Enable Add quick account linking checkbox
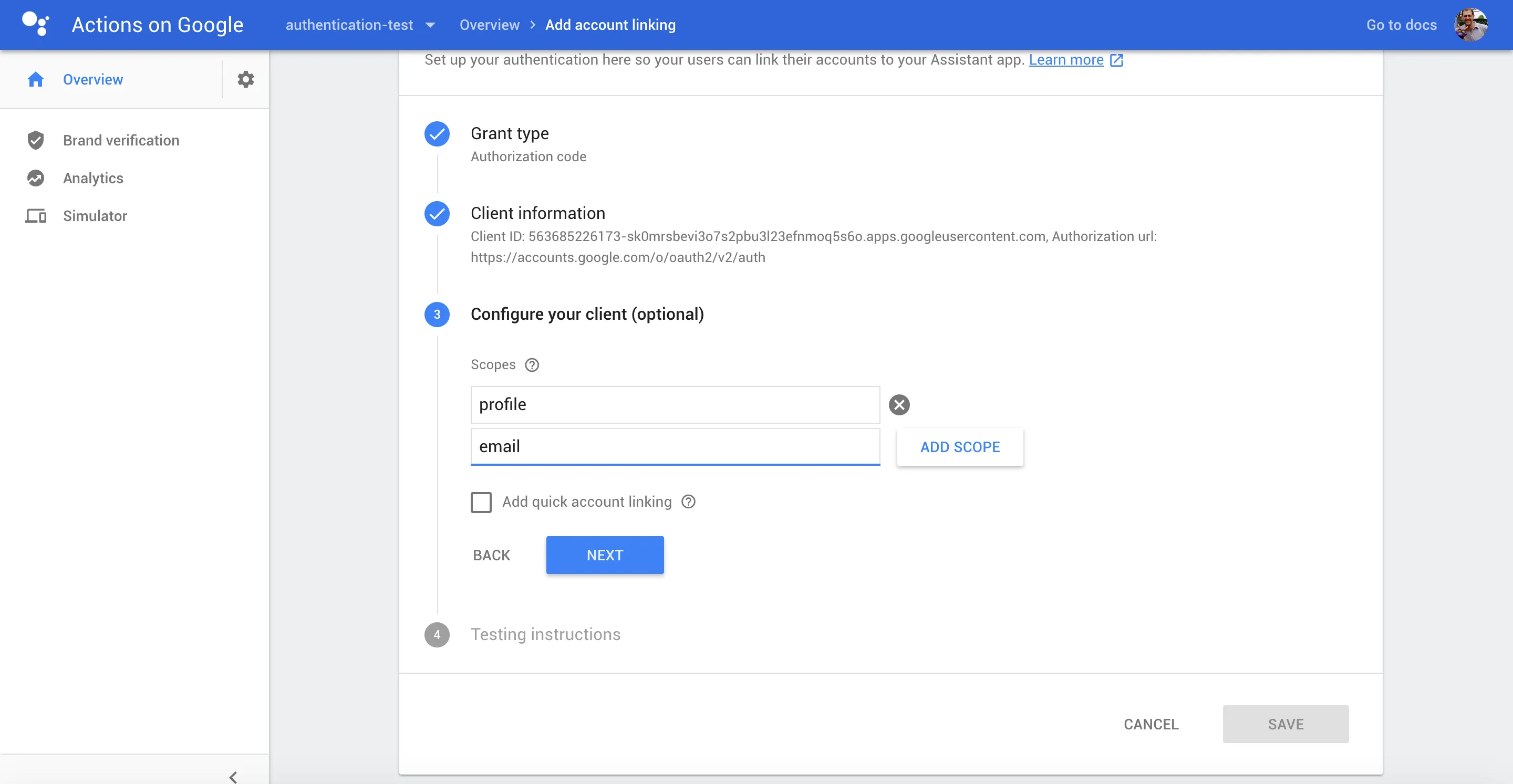This screenshot has width=1513, height=784. coord(481,502)
